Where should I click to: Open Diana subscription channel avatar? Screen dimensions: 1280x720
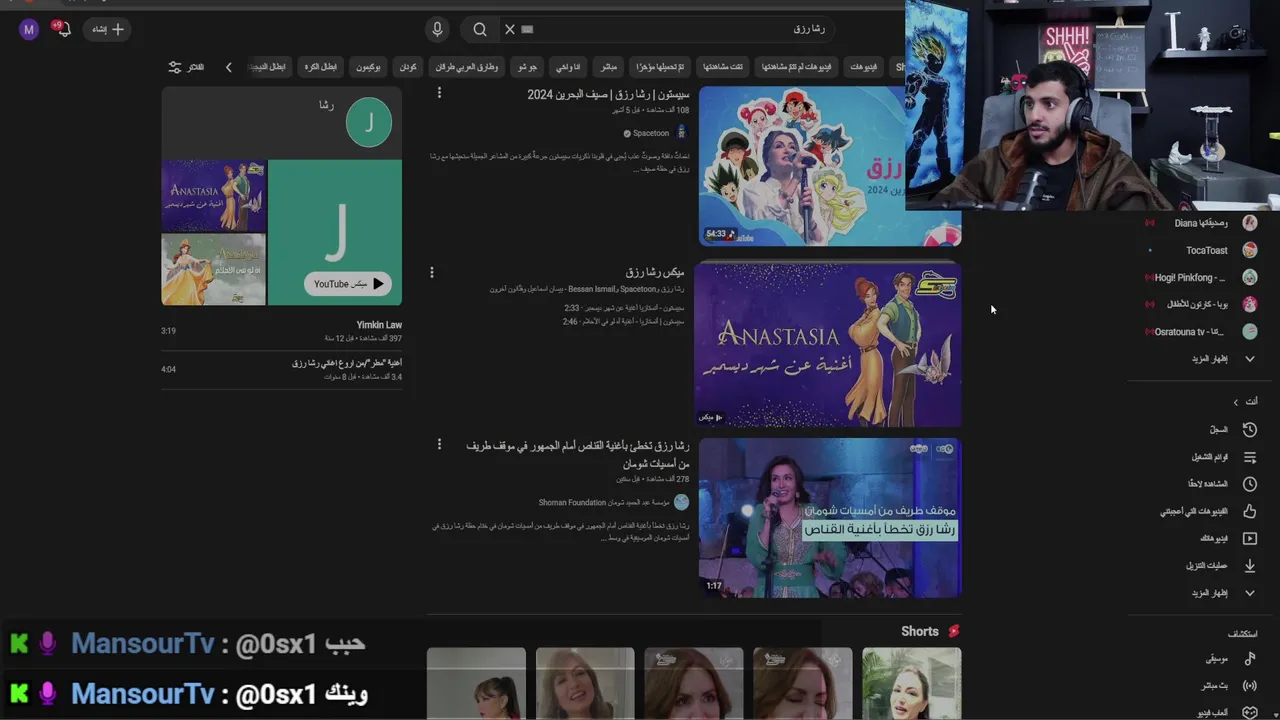(x=1249, y=223)
